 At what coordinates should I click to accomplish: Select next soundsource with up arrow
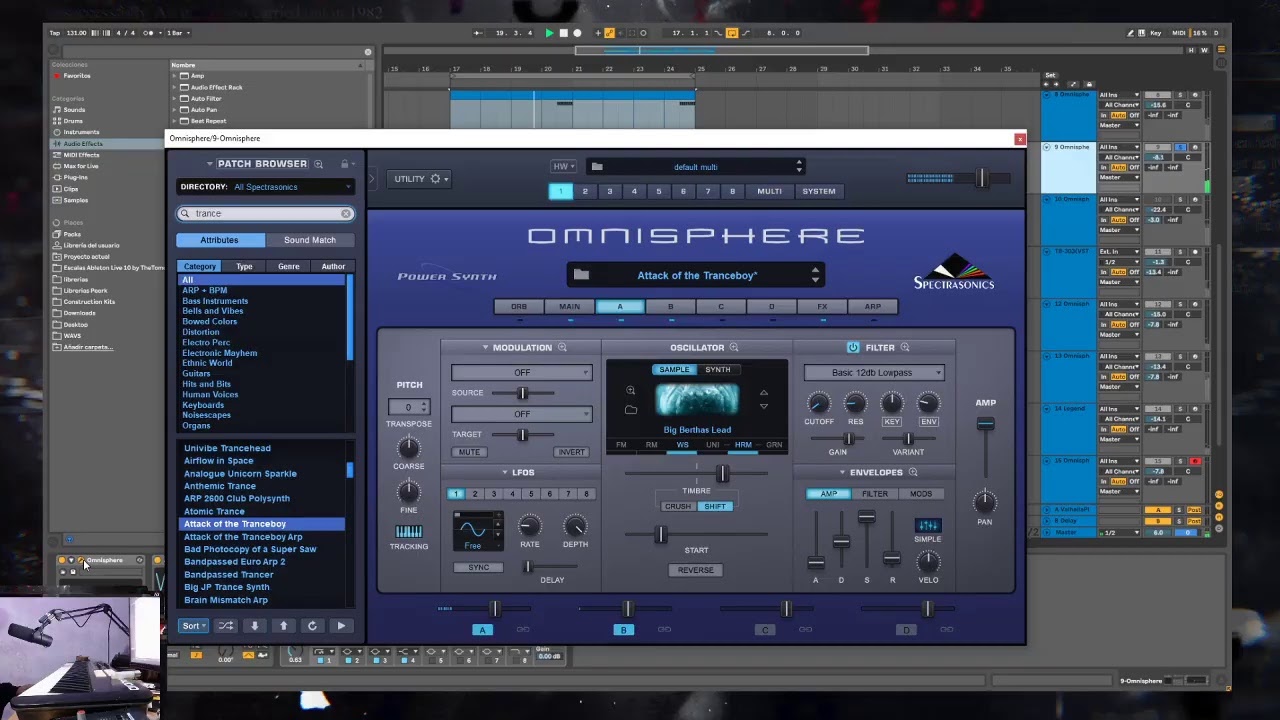click(x=764, y=393)
